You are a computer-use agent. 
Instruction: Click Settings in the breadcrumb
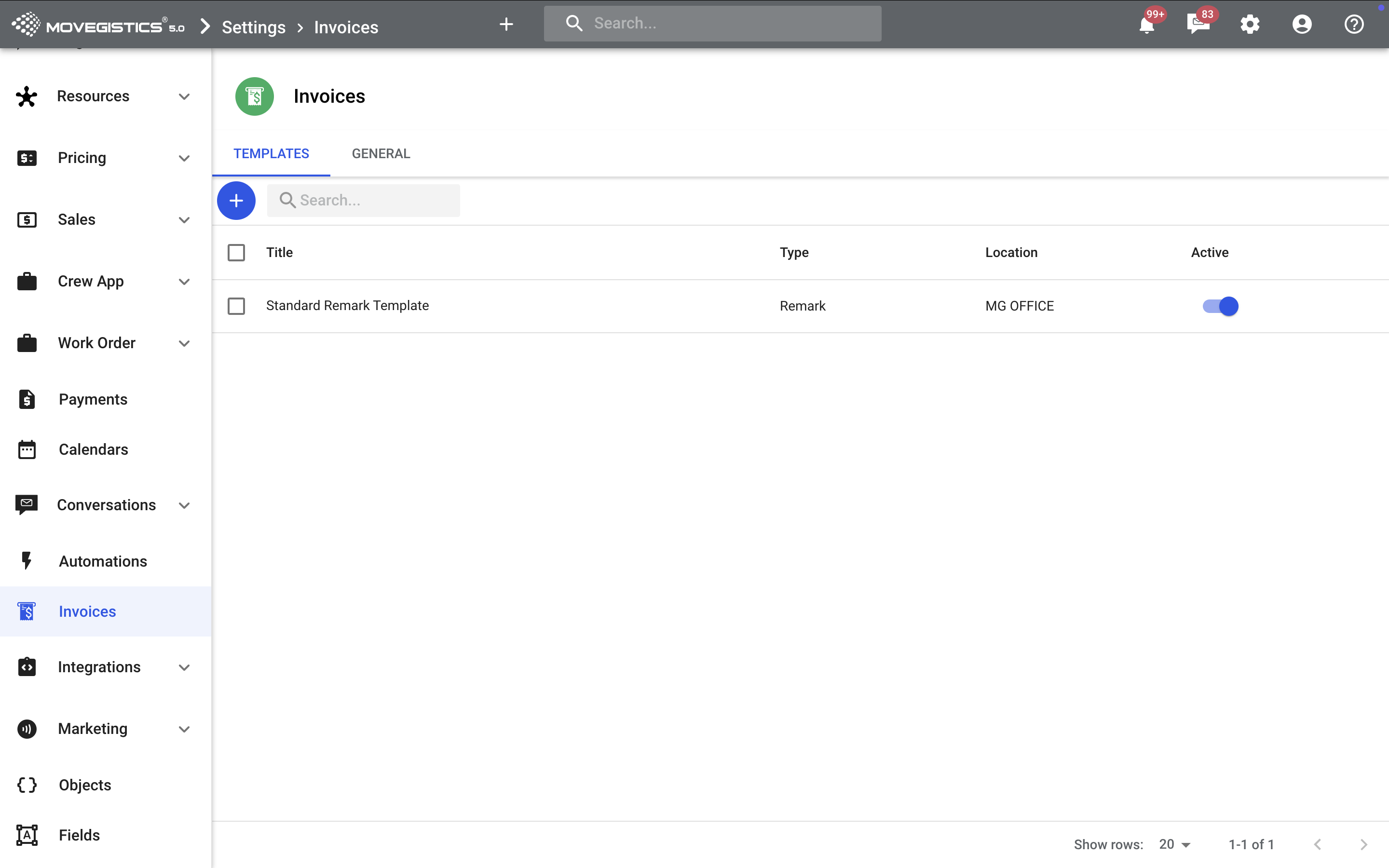pyautogui.click(x=253, y=27)
